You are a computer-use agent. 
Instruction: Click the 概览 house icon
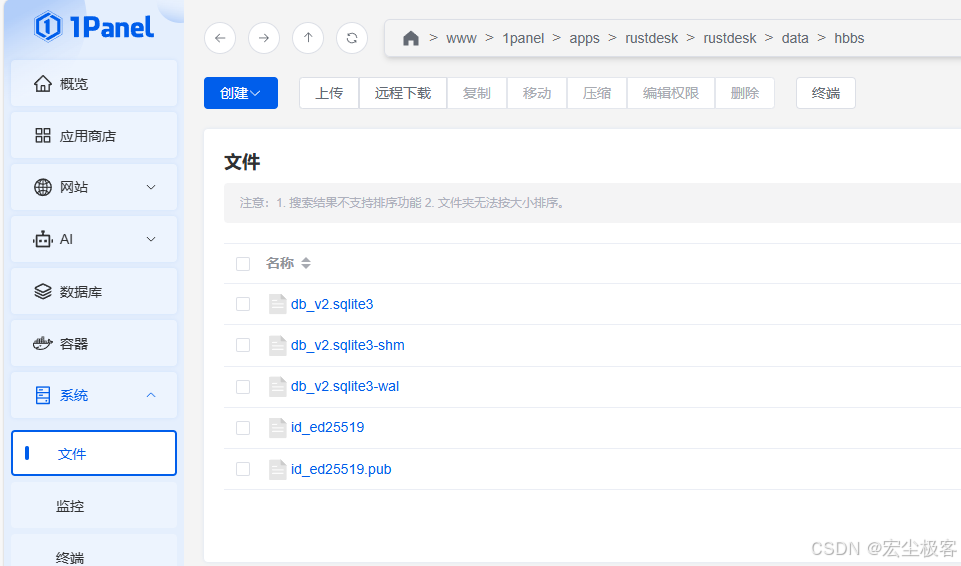(43, 83)
